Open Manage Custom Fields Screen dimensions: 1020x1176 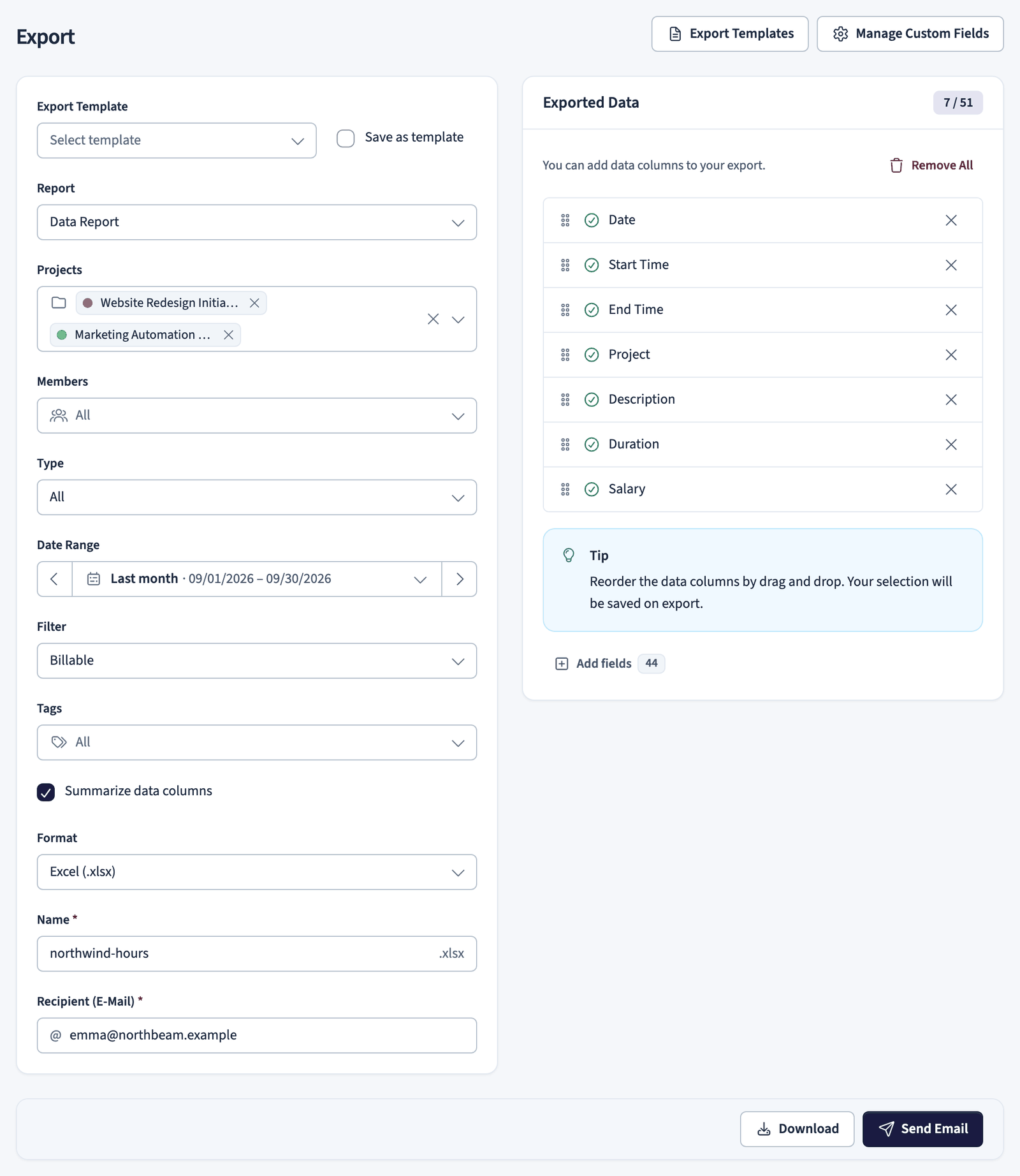(x=910, y=34)
